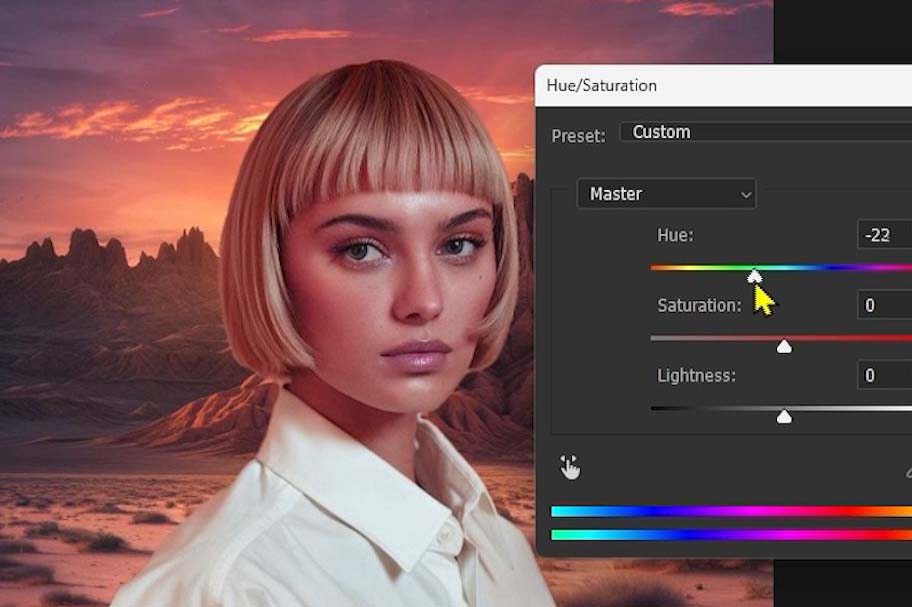Click the Lightness label text
Viewport: 912px width, 607px height.
pyautogui.click(x=696, y=376)
